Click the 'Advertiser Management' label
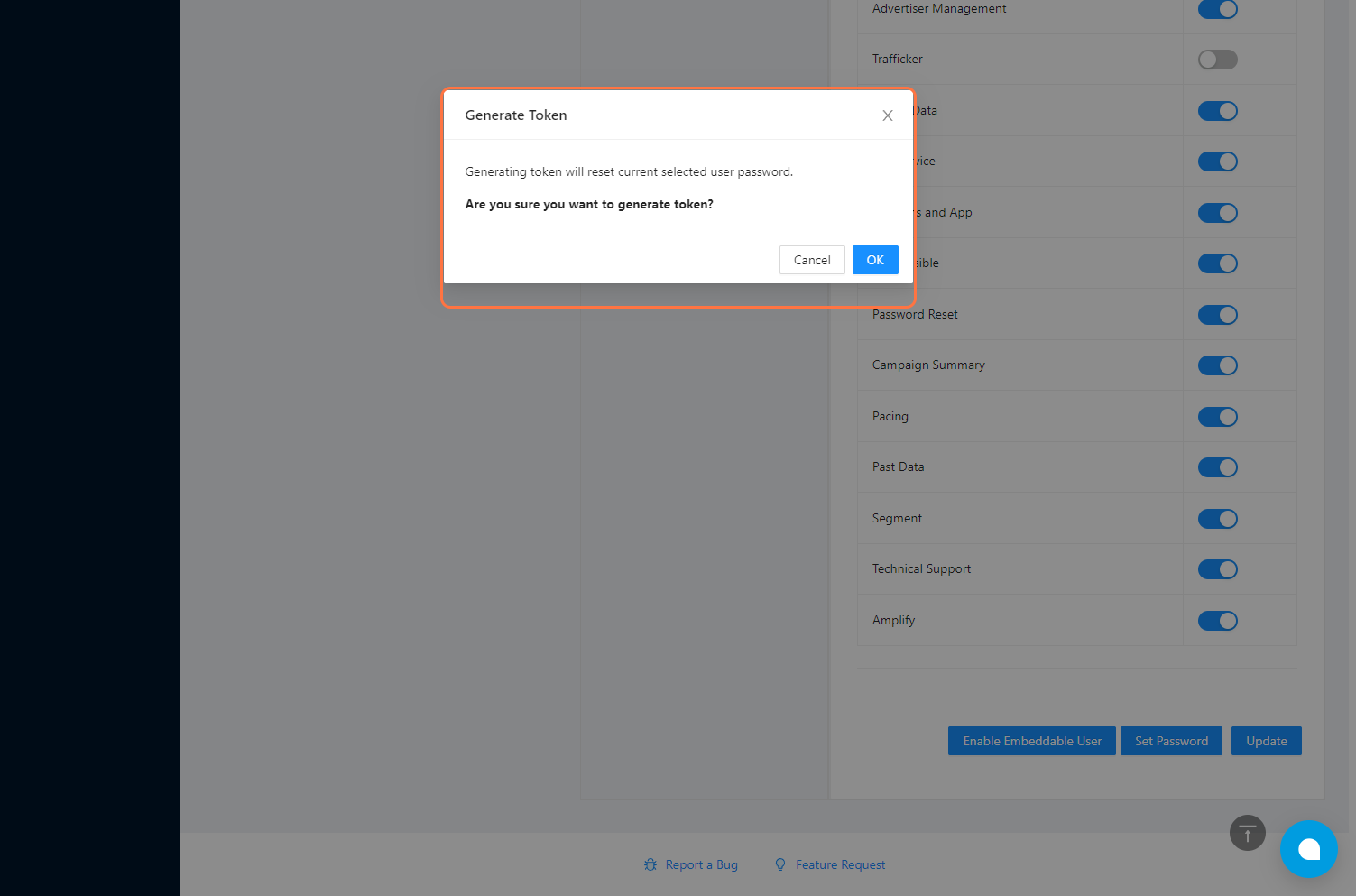 pos(939,8)
